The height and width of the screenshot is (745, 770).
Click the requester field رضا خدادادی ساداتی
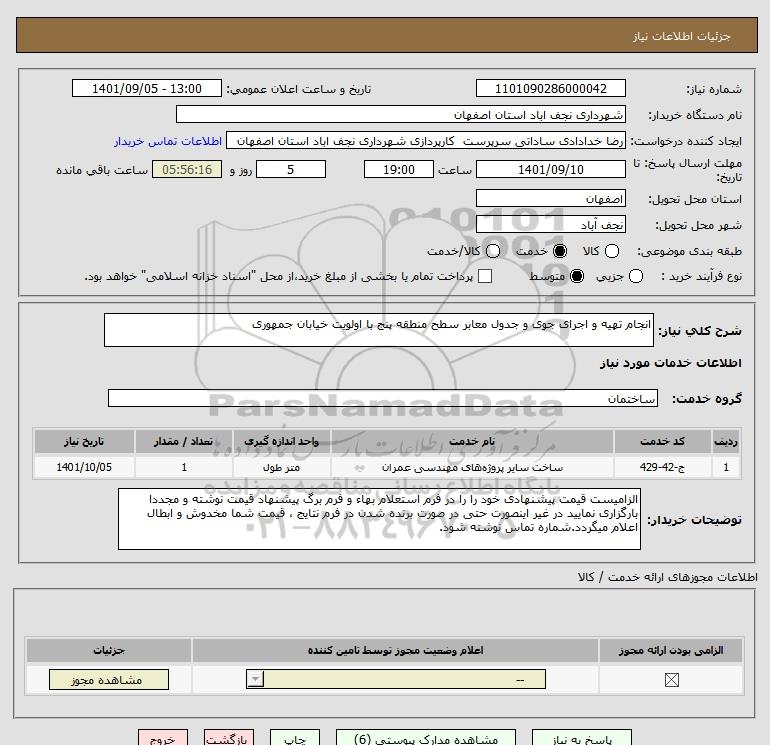426,141
